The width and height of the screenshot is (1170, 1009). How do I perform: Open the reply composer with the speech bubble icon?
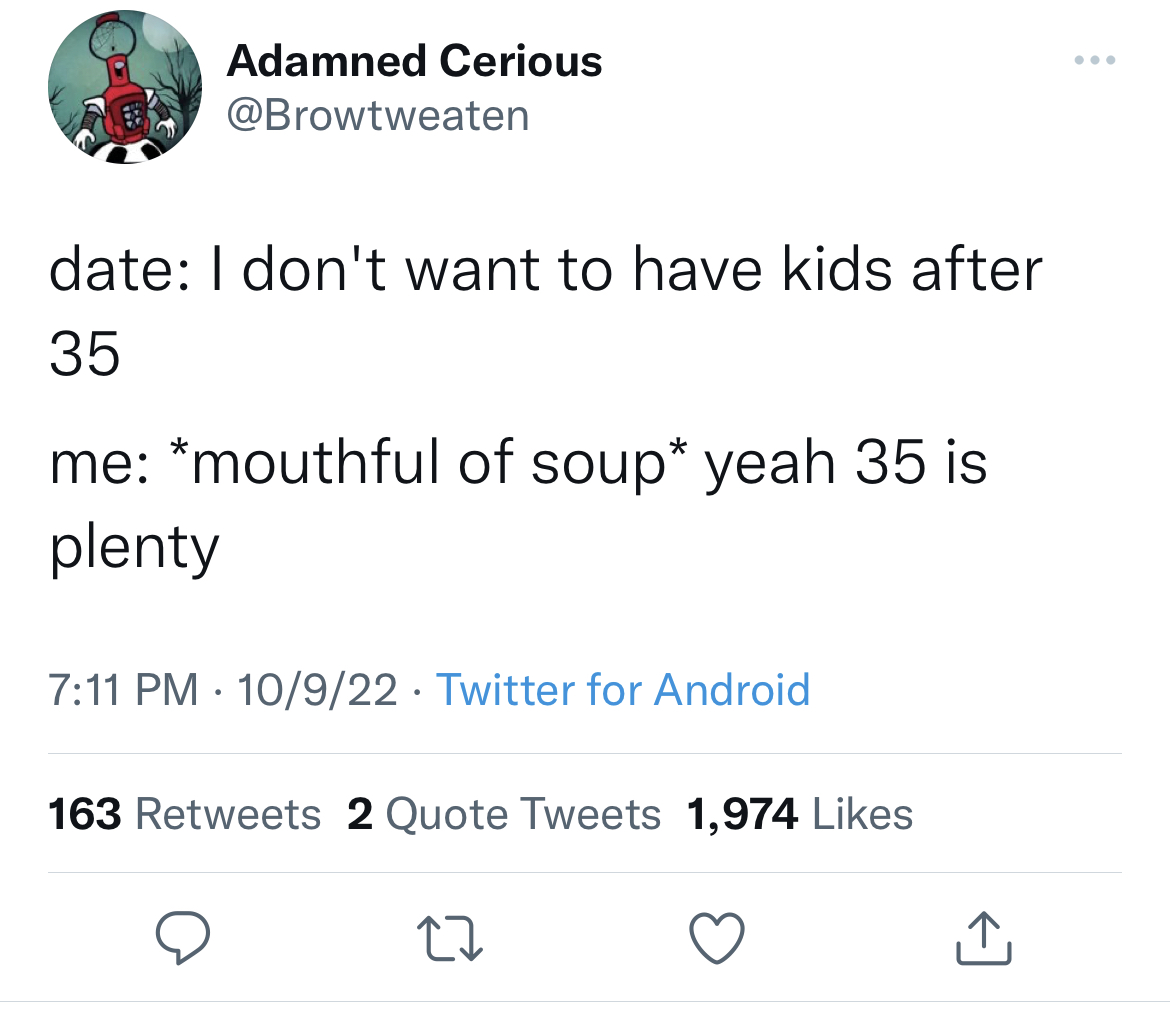pyautogui.click(x=184, y=936)
